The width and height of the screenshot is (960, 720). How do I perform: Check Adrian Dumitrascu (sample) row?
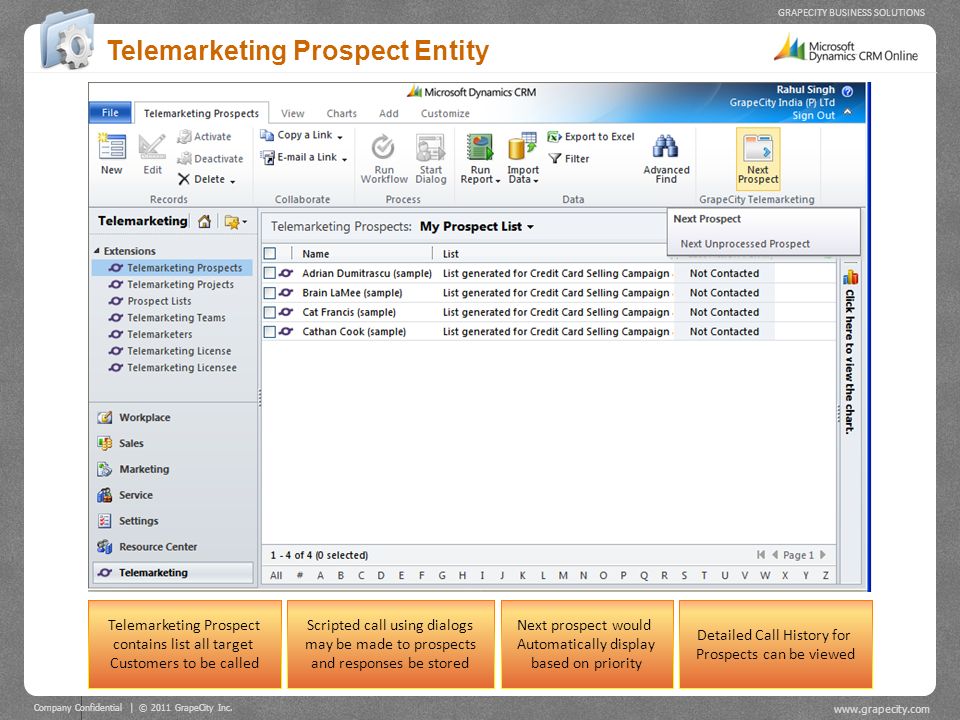click(269, 273)
